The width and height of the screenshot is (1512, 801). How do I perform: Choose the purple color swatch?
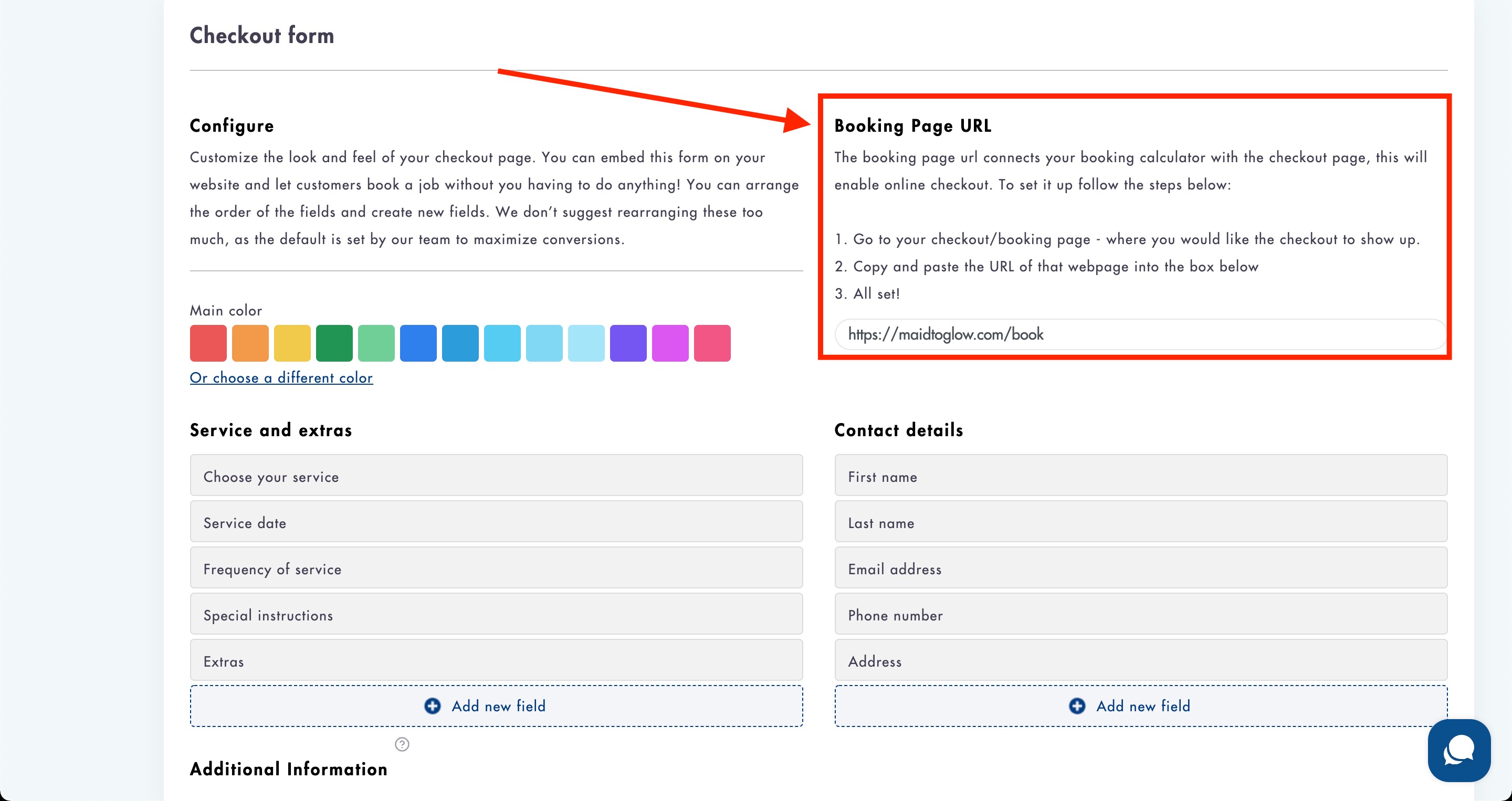tap(628, 343)
